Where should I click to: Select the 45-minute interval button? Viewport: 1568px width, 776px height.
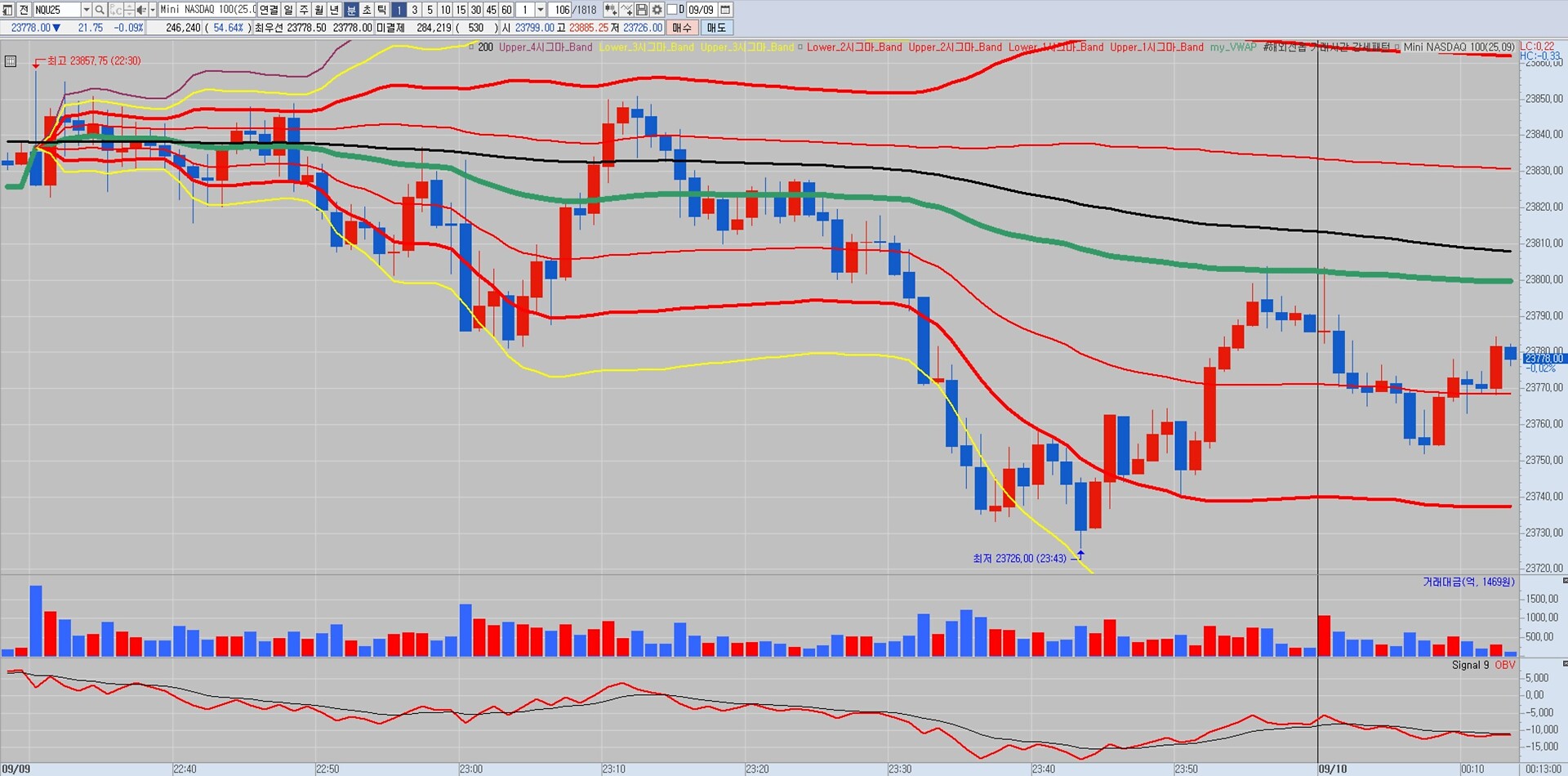492,10
